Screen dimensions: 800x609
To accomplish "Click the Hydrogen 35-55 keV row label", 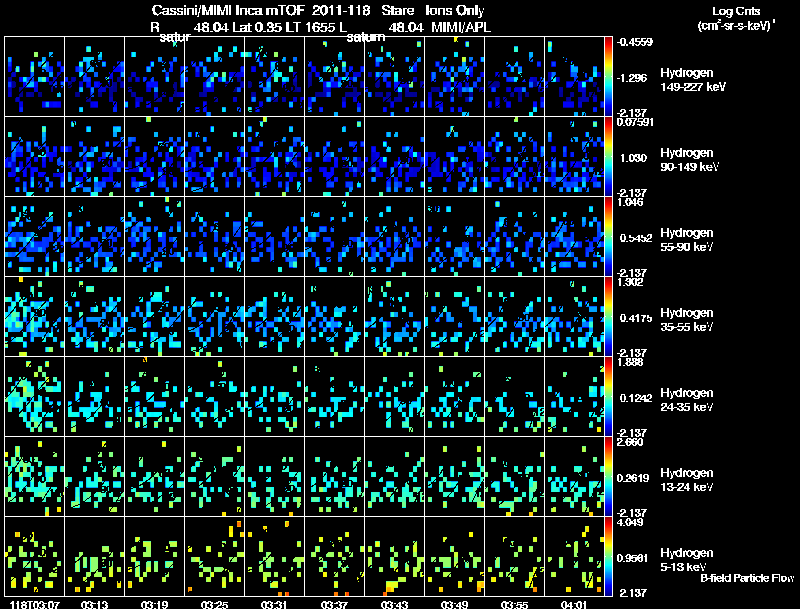I will coord(687,320).
